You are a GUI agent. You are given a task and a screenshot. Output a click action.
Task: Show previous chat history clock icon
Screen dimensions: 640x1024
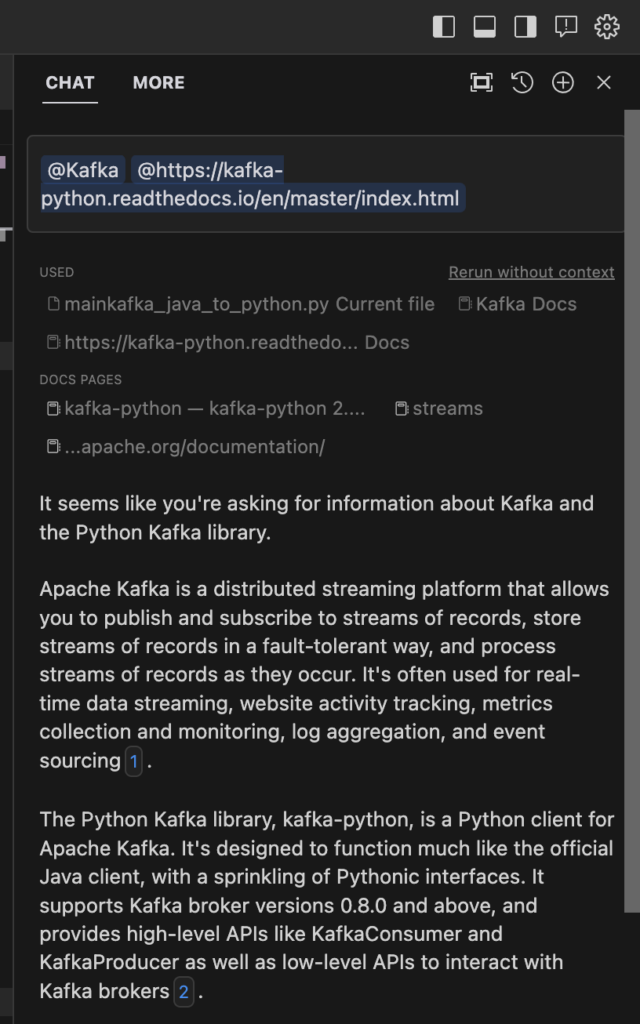[x=522, y=83]
